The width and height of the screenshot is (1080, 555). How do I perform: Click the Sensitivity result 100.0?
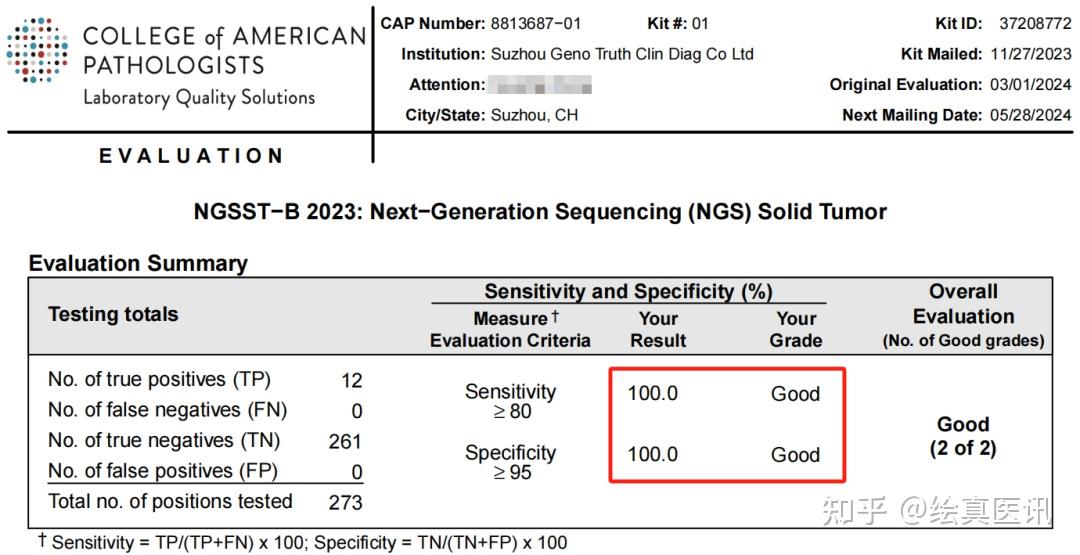[652, 394]
